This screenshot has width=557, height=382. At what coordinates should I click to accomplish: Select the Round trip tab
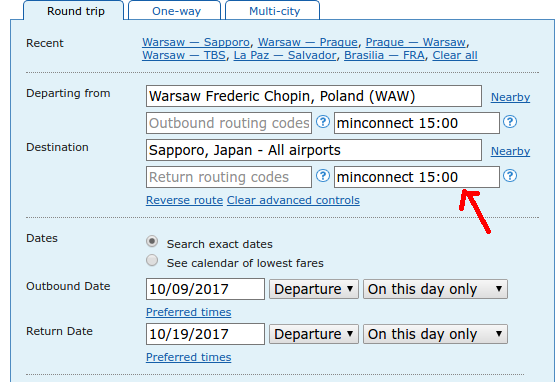(x=76, y=11)
